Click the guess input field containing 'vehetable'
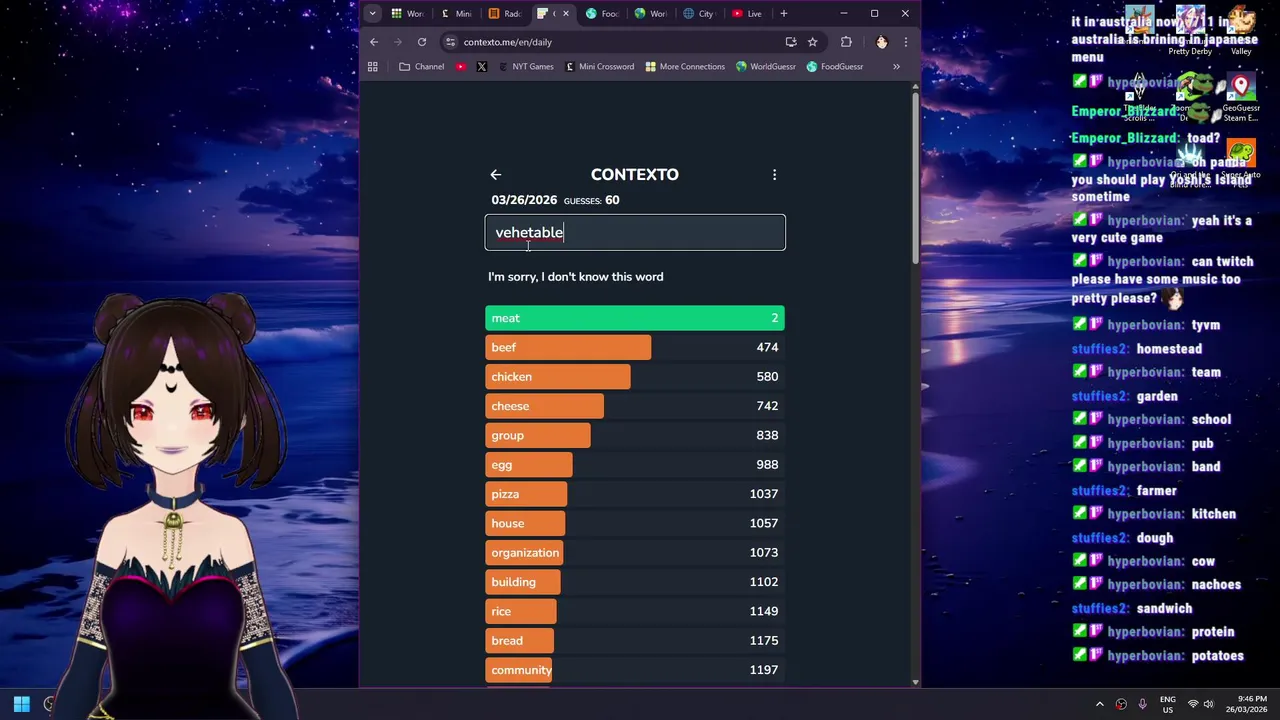Image resolution: width=1280 pixels, height=720 pixels. pyautogui.click(x=635, y=233)
